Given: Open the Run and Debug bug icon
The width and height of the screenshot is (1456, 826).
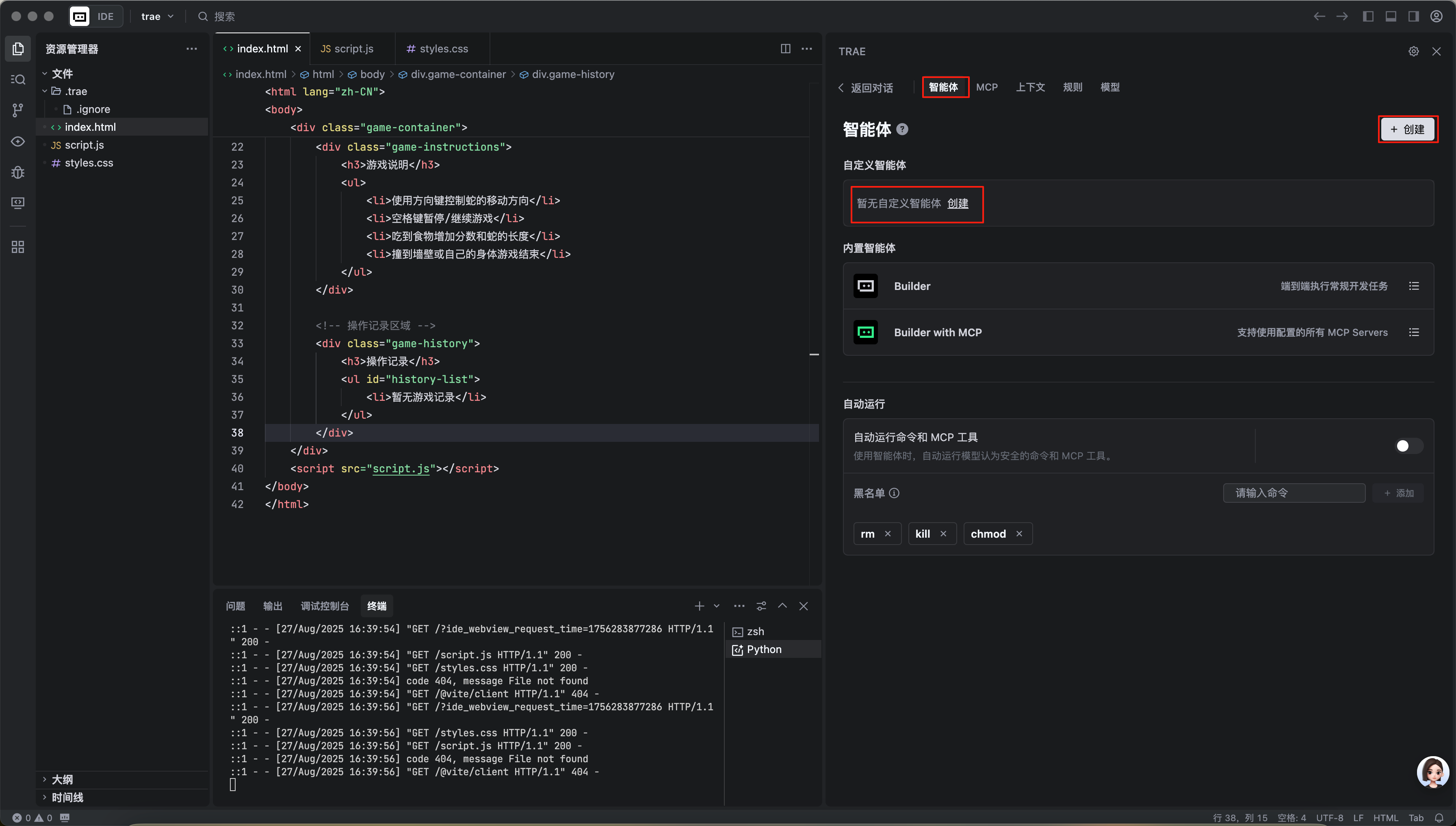Looking at the screenshot, I should (x=17, y=172).
